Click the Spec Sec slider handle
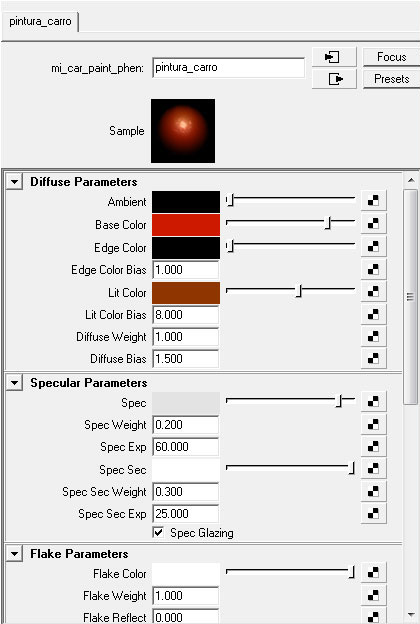The image size is (420, 624). (x=352, y=469)
